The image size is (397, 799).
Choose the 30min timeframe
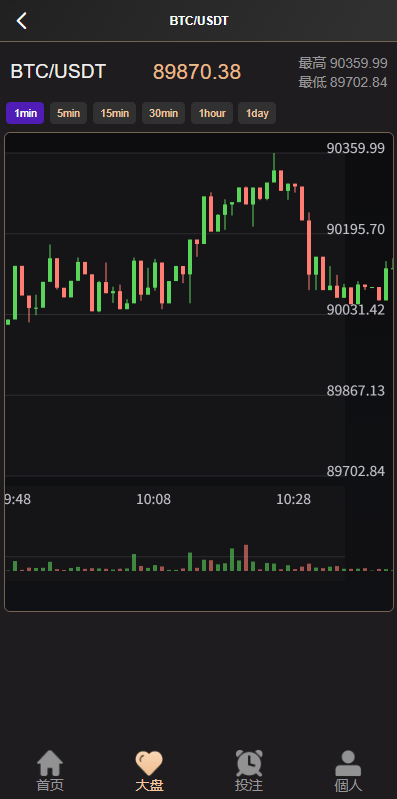pyautogui.click(x=163, y=113)
